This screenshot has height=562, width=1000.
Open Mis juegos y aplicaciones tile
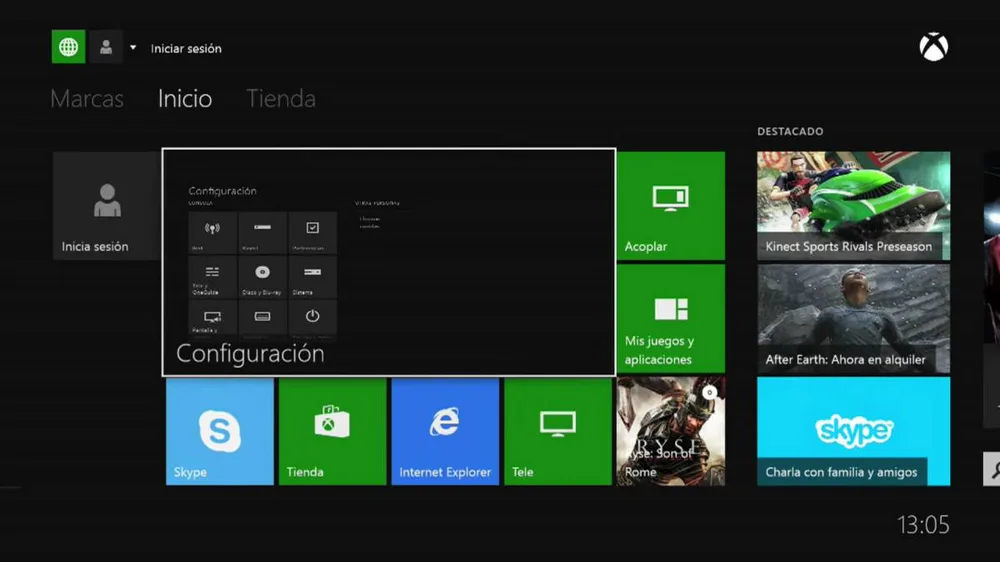click(x=671, y=318)
